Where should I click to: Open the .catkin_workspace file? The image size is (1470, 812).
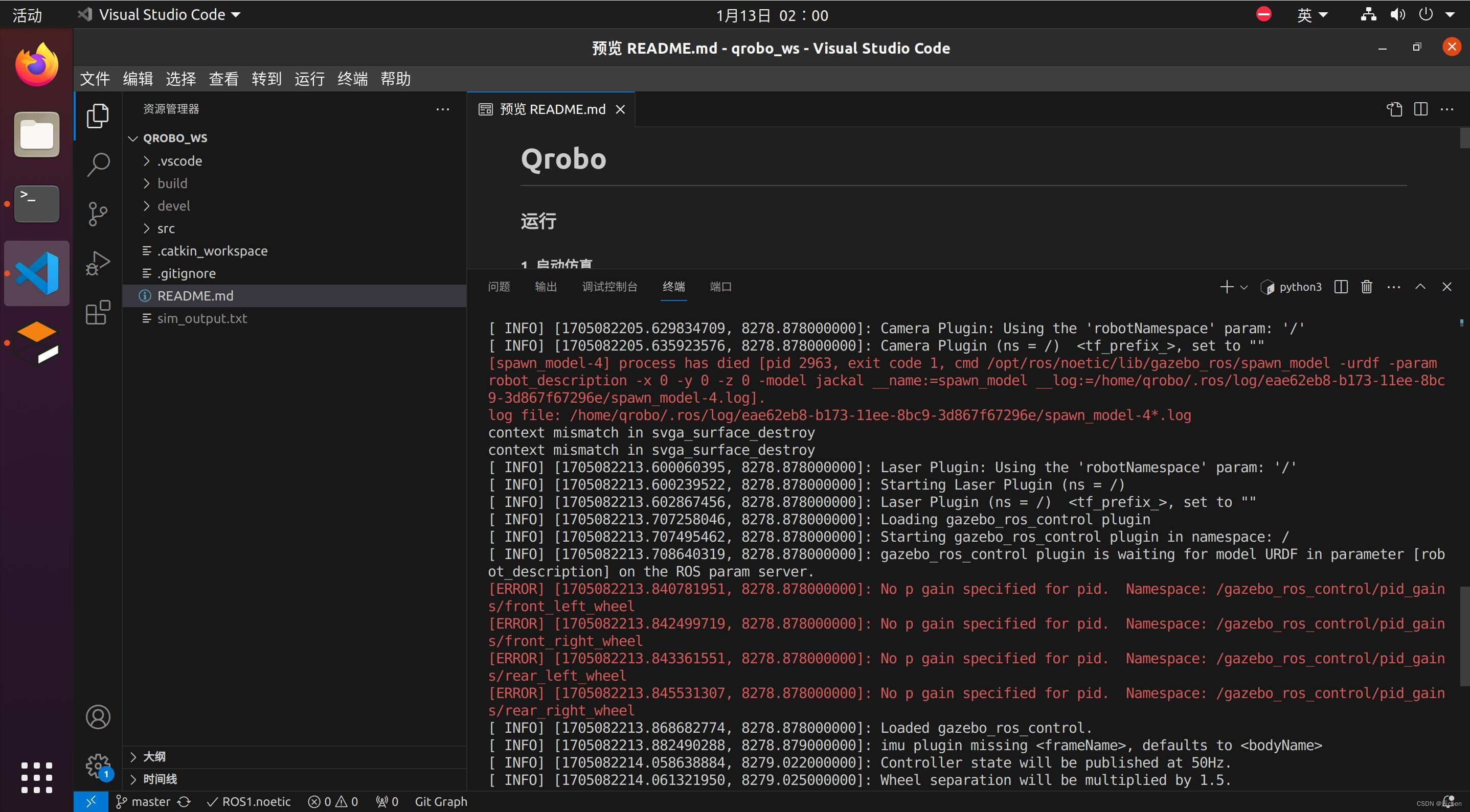[295, 251]
